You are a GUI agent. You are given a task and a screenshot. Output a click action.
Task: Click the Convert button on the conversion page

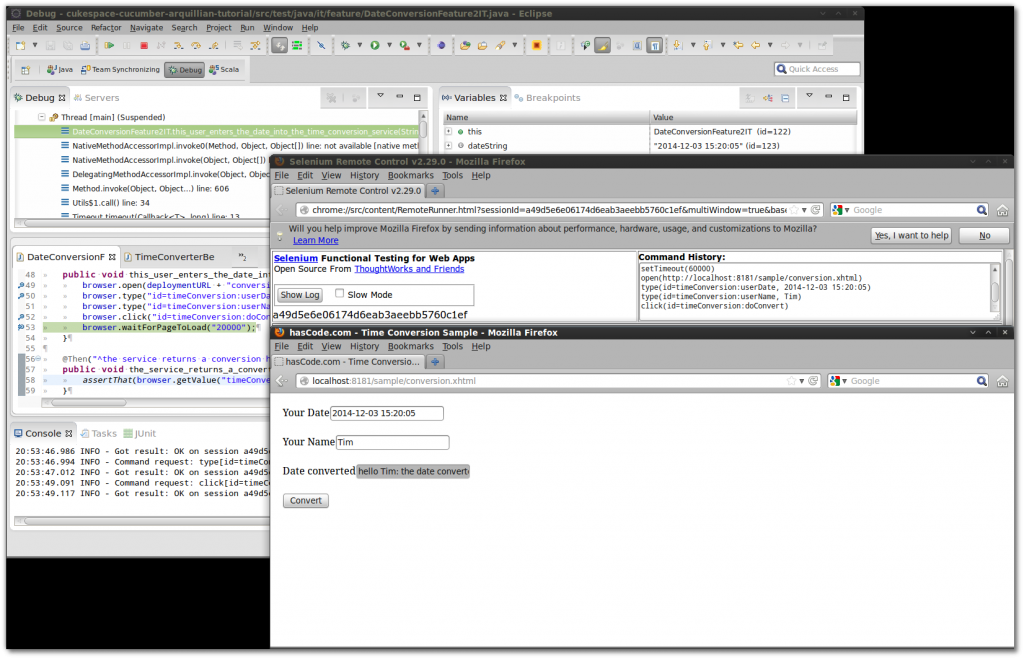(x=305, y=500)
